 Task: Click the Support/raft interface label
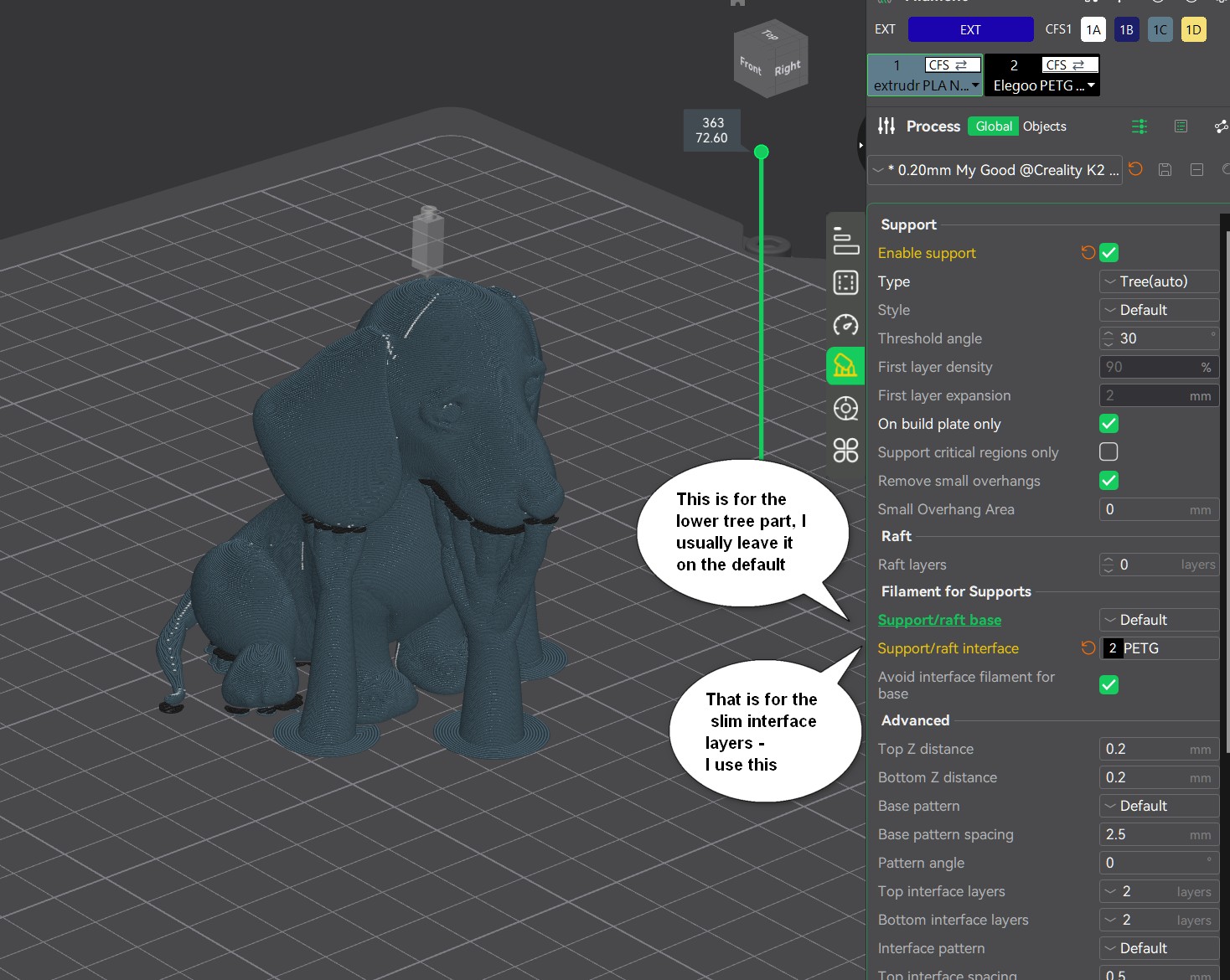[948, 648]
